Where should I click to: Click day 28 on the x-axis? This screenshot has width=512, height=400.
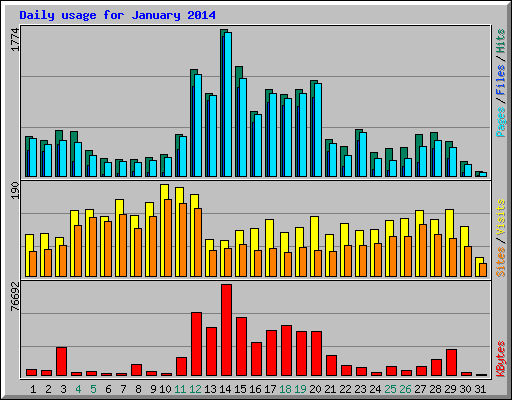[x=435, y=389]
